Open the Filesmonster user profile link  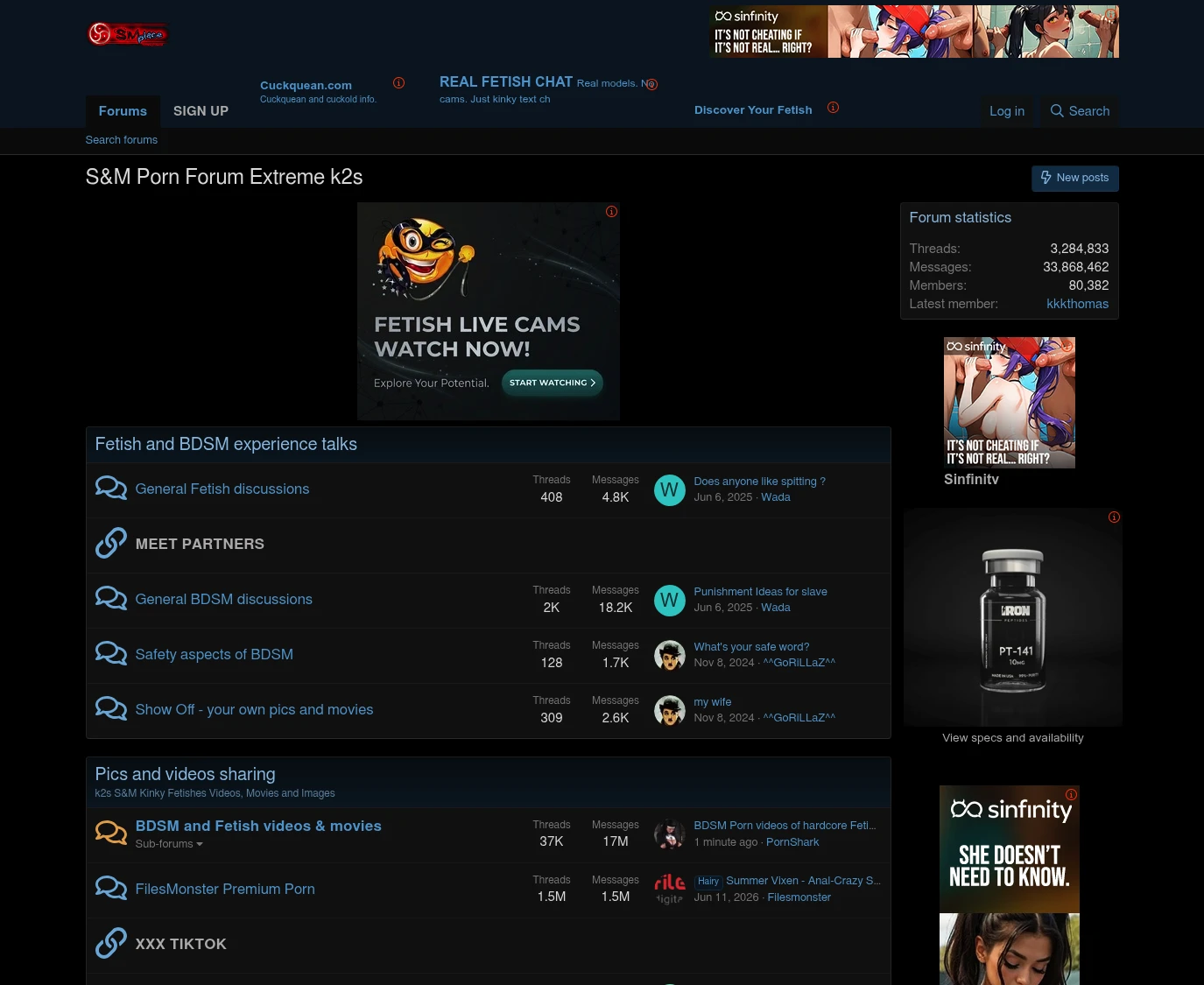tap(799, 897)
